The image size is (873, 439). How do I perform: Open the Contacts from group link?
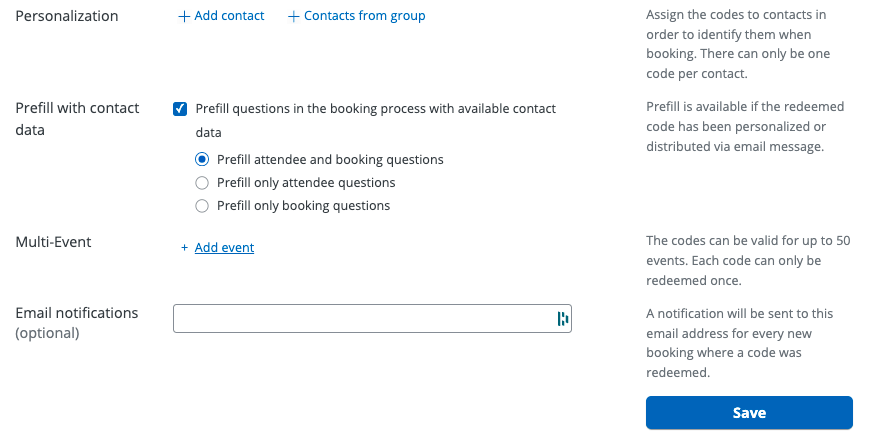[x=364, y=16]
